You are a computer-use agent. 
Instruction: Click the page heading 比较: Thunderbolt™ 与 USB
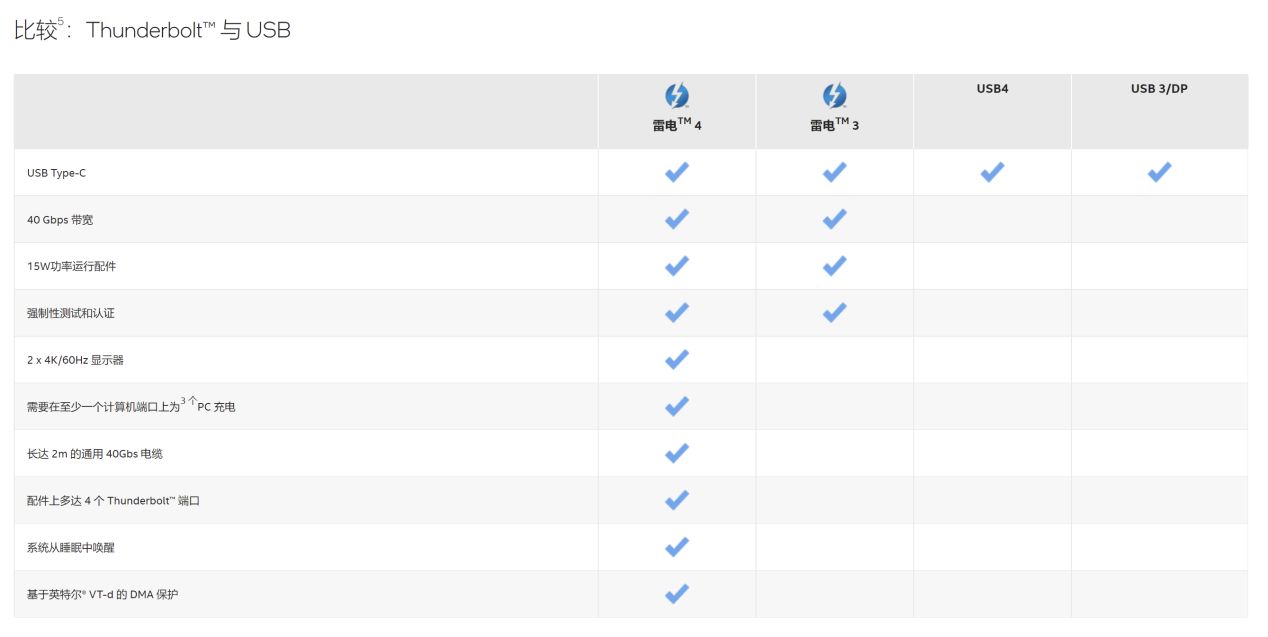coord(152,30)
